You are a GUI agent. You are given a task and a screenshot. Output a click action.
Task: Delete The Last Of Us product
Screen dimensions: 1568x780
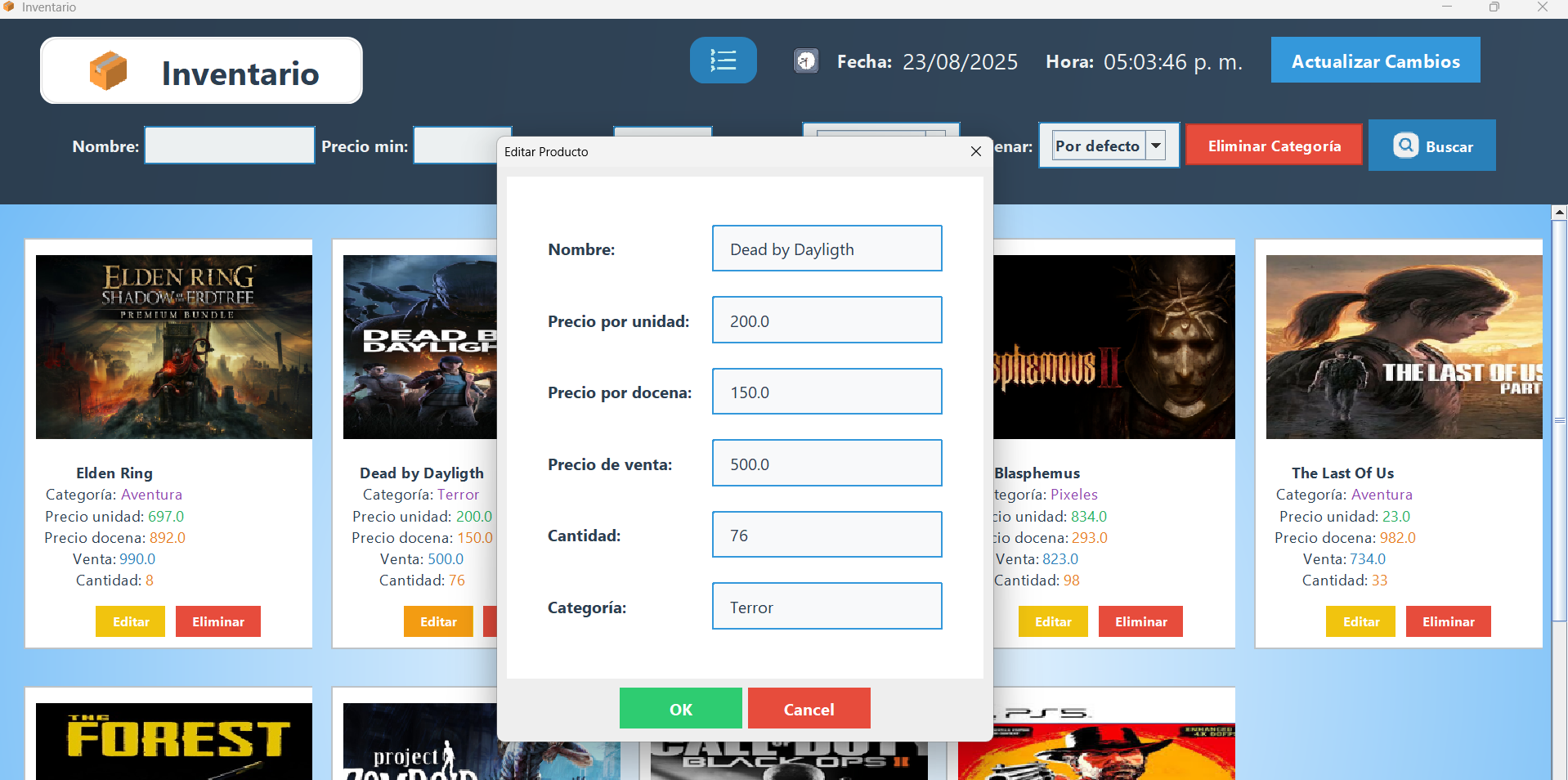coord(1448,621)
